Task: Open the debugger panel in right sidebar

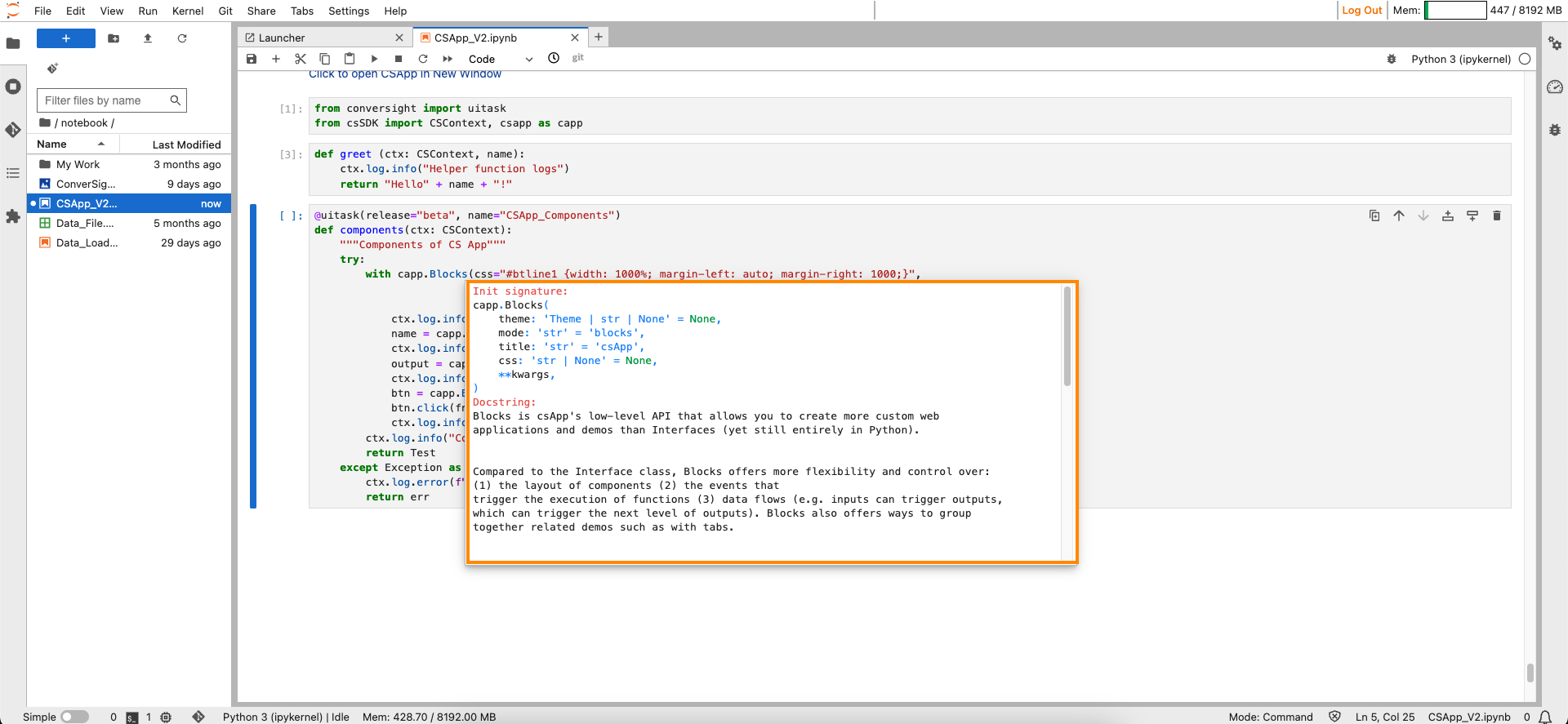Action: point(1555,130)
